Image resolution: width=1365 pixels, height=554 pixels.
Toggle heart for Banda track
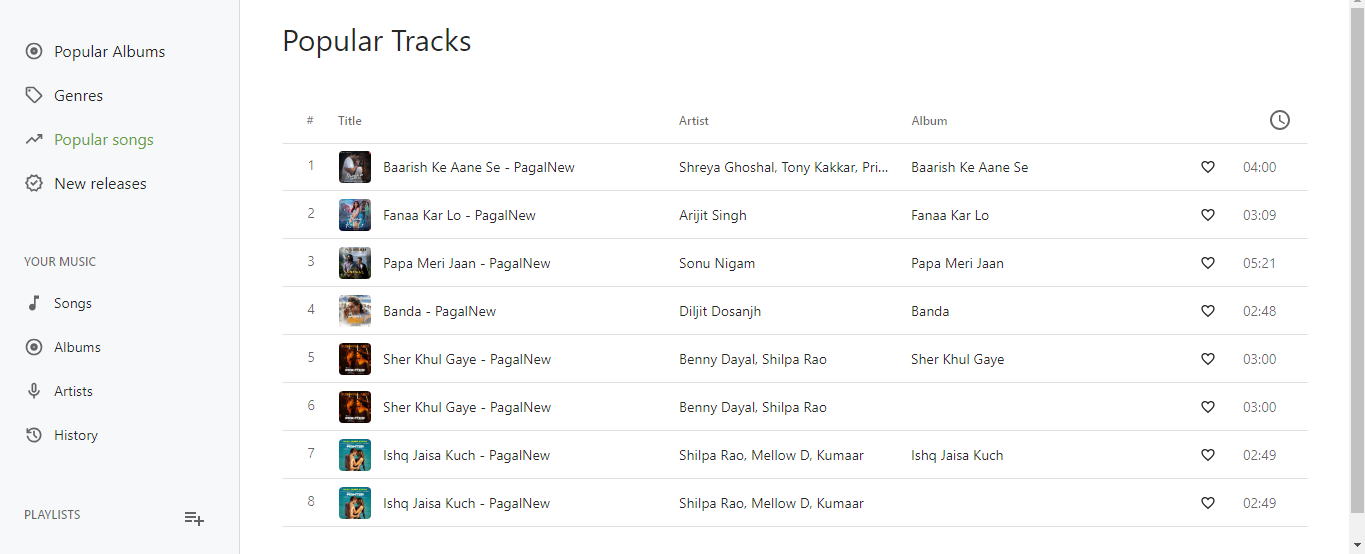(1207, 311)
